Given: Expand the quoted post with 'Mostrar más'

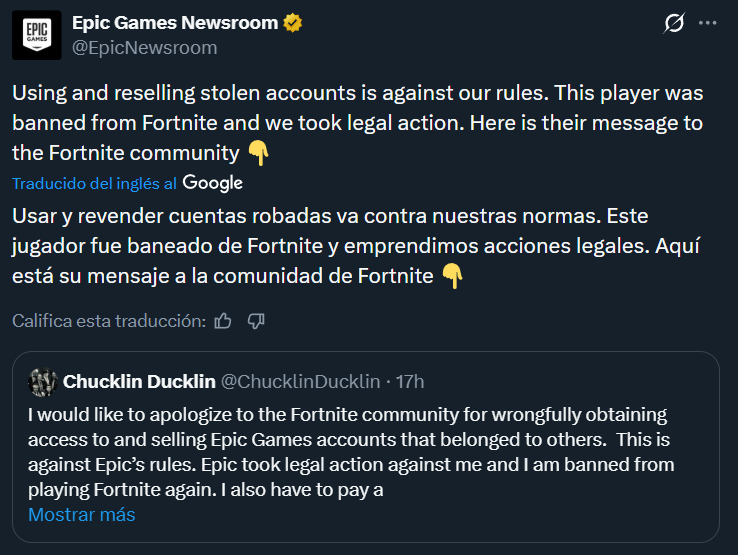Looking at the screenshot, I should (81, 515).
